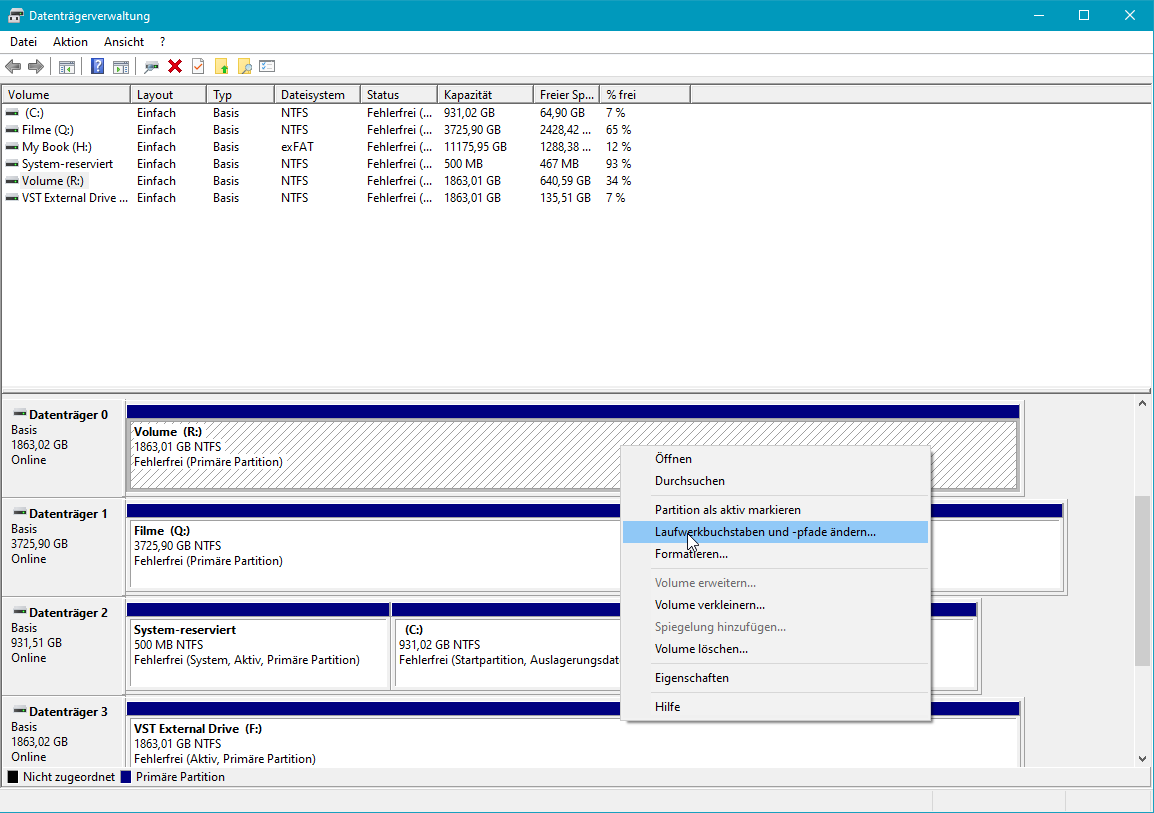Toggle the console tree pane icon

coord(67,67)
